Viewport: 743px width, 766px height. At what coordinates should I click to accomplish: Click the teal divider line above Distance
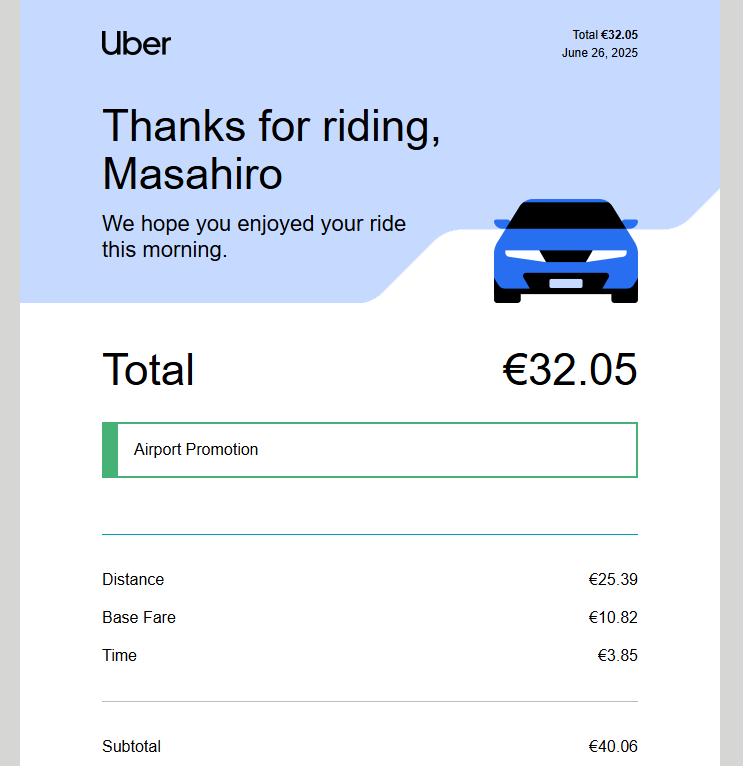(370, 534)
